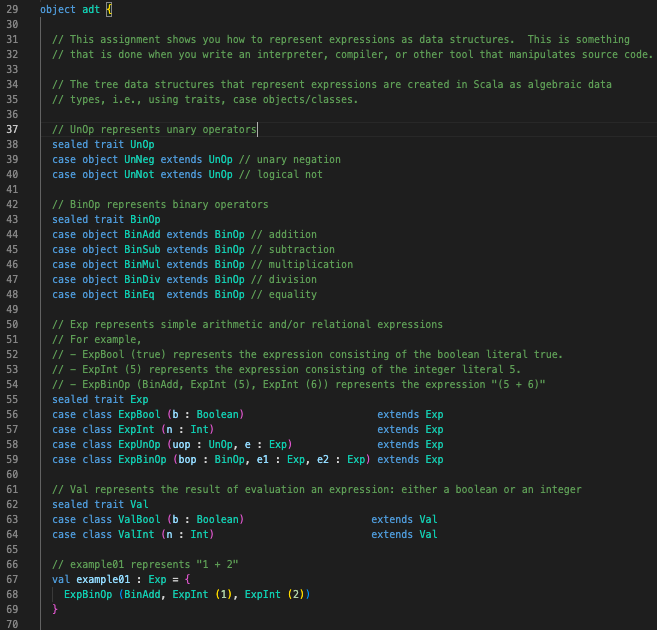Click the 'UnNot' case object name
Image resolution: width=657 pixels, height=630 pixels.
tap(139, 174)
